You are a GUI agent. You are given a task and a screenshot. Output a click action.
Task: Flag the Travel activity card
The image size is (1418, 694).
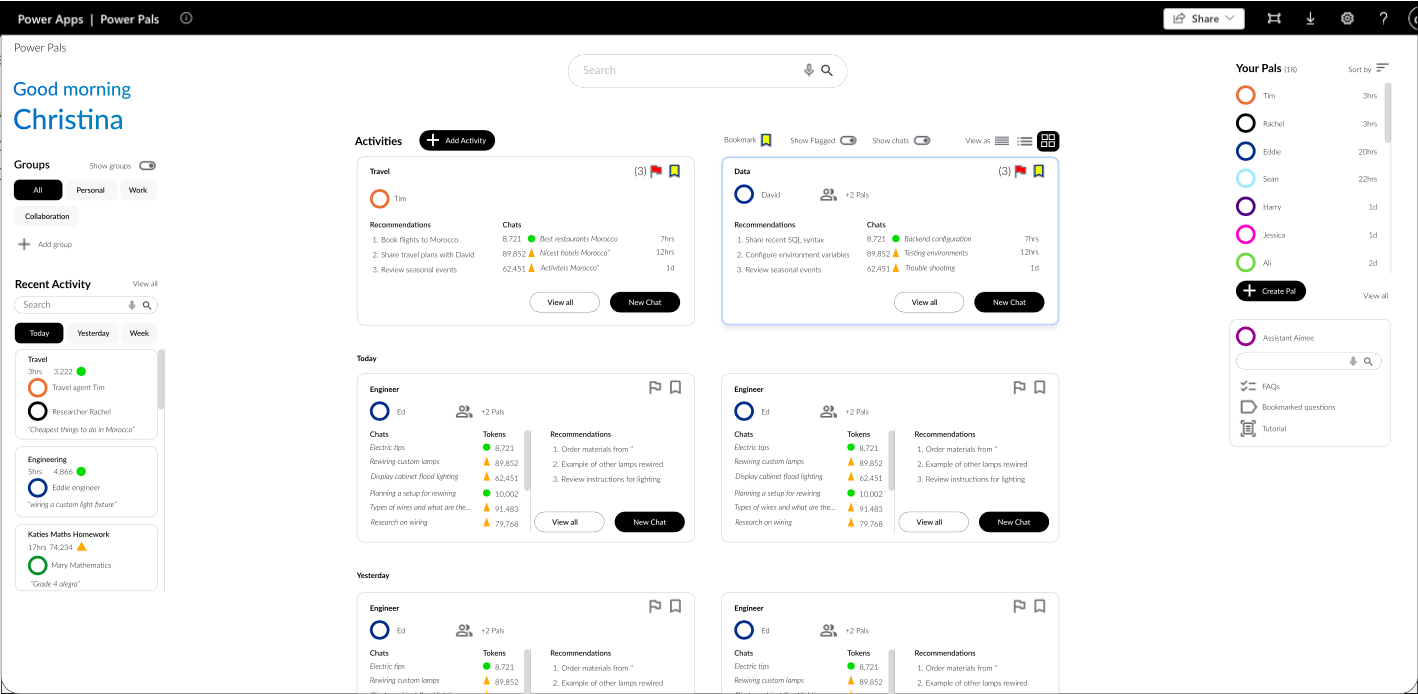[656, 171]
